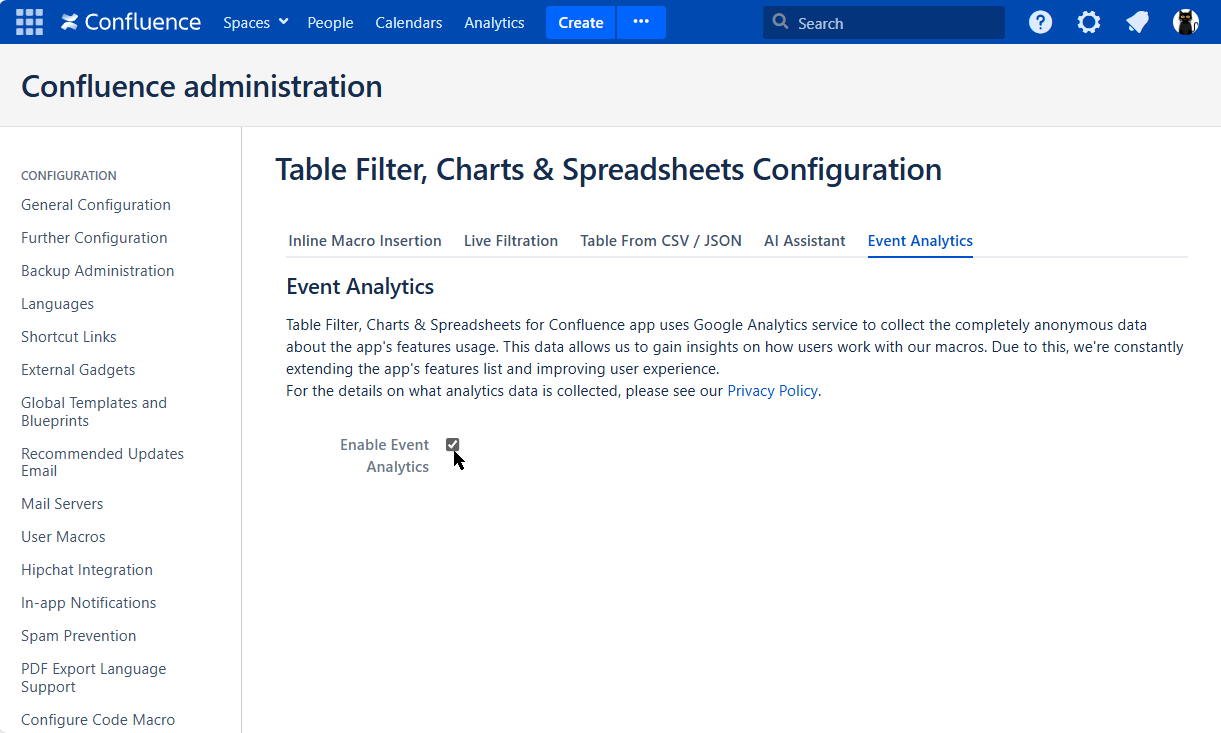Open the app switcher grid icon
This screenshot has height=733, width=1221.
pyautogui.click(x=29, y=22)
